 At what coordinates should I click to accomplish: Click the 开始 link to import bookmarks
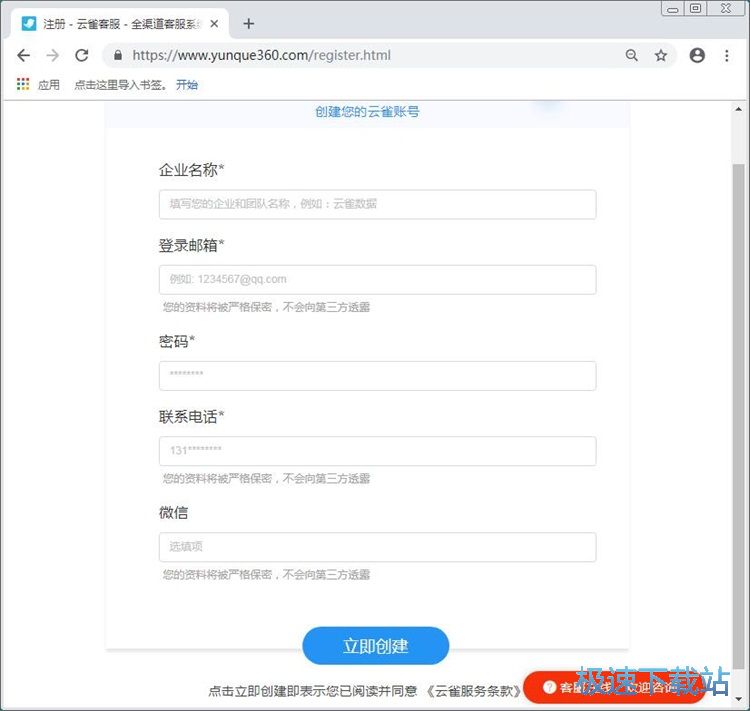point(187,85)
